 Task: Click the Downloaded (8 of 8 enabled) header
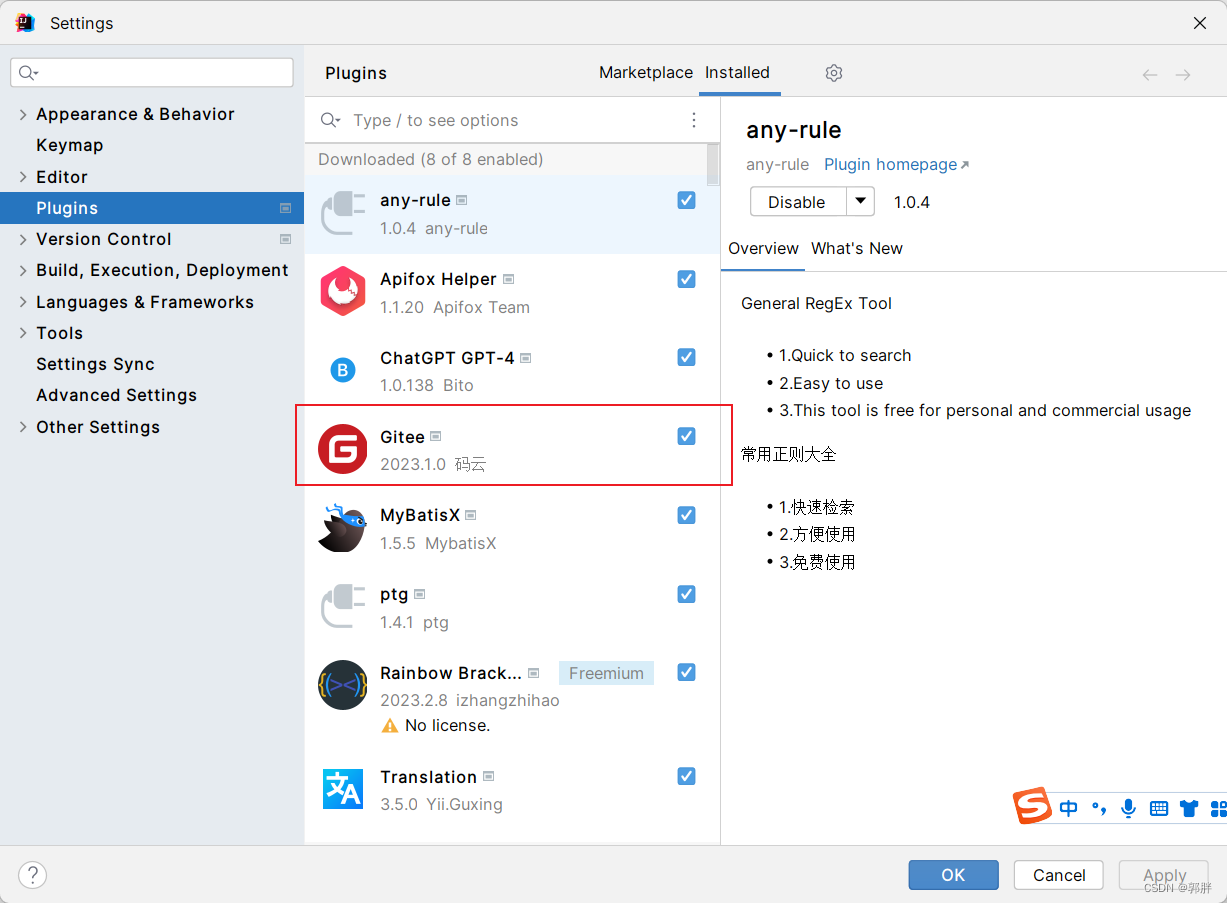click(x=431, y=159)
